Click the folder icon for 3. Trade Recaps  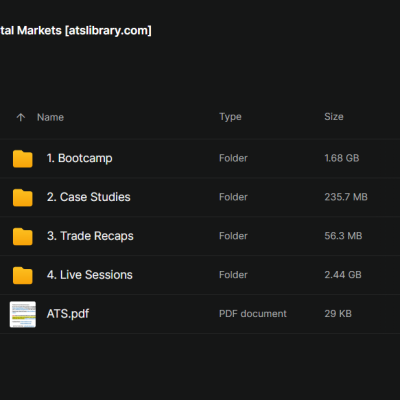point(23,237)
